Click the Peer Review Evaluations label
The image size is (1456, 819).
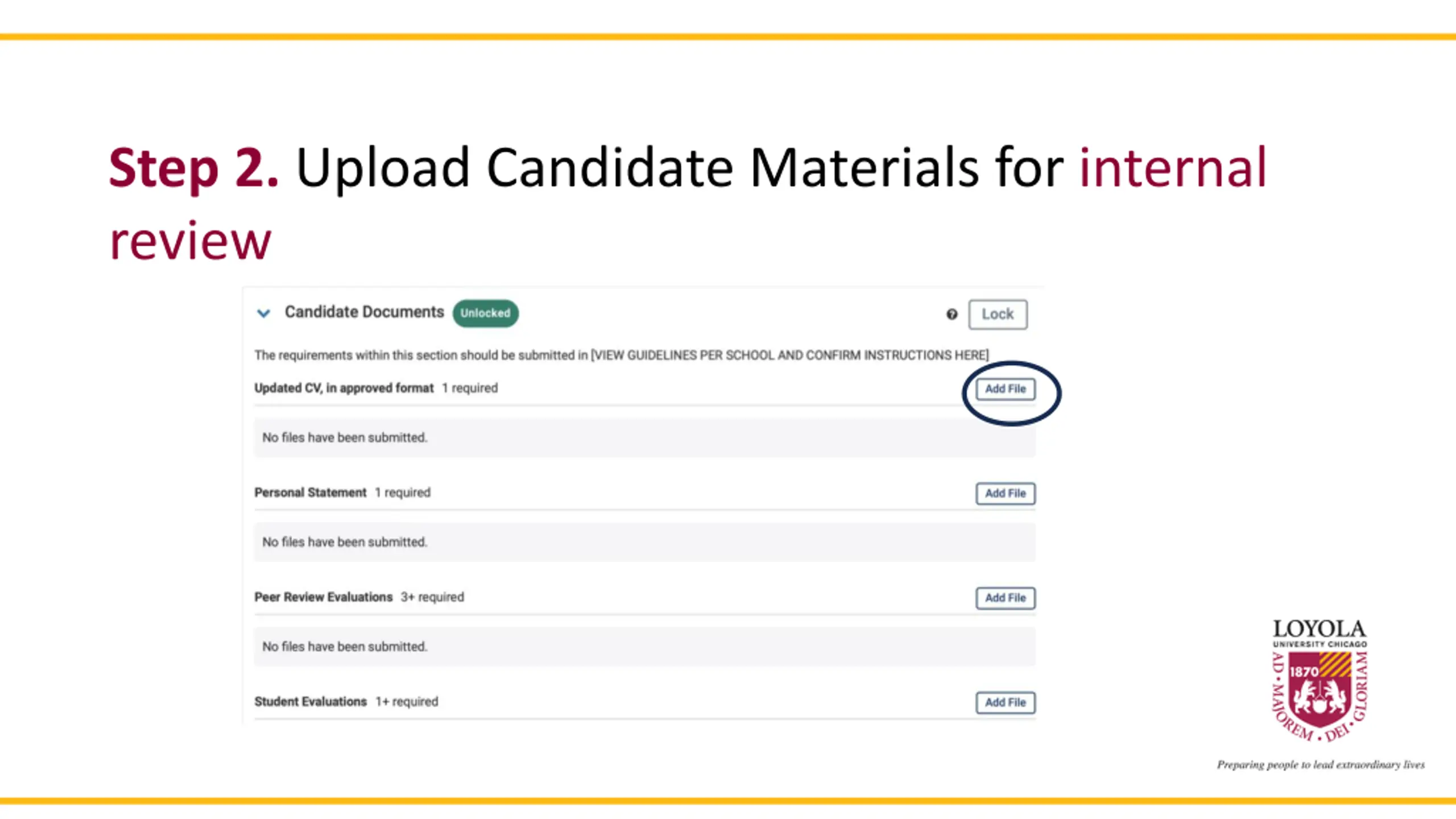pyautogui.click(x=323, y=597)
